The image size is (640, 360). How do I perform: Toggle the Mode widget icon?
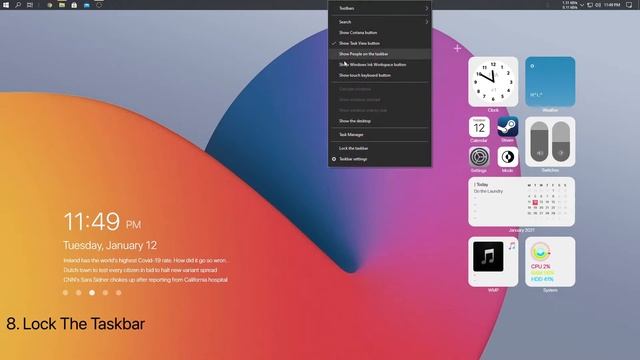[508, 157]
